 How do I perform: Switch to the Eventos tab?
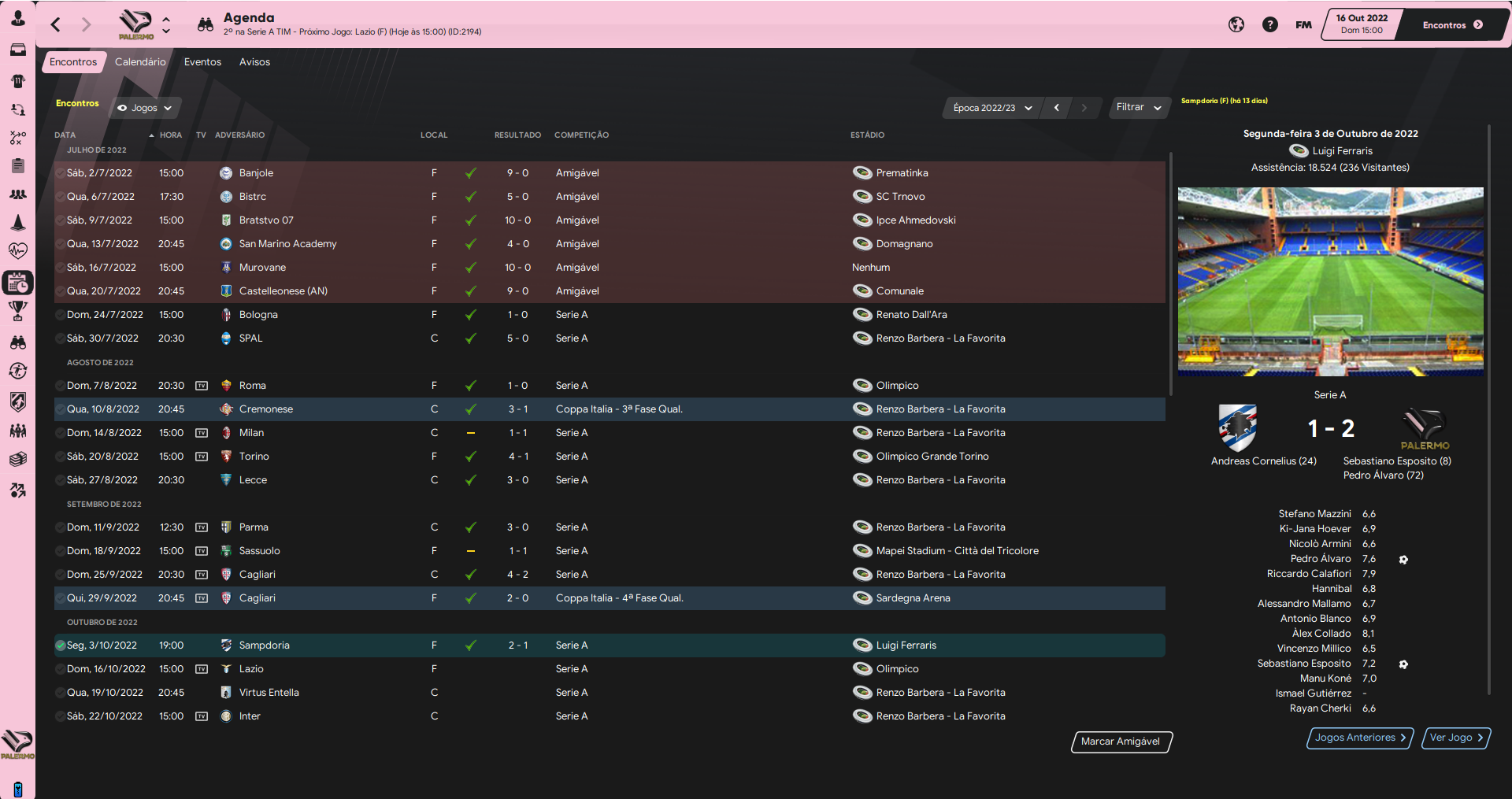(x=202, y=62)
